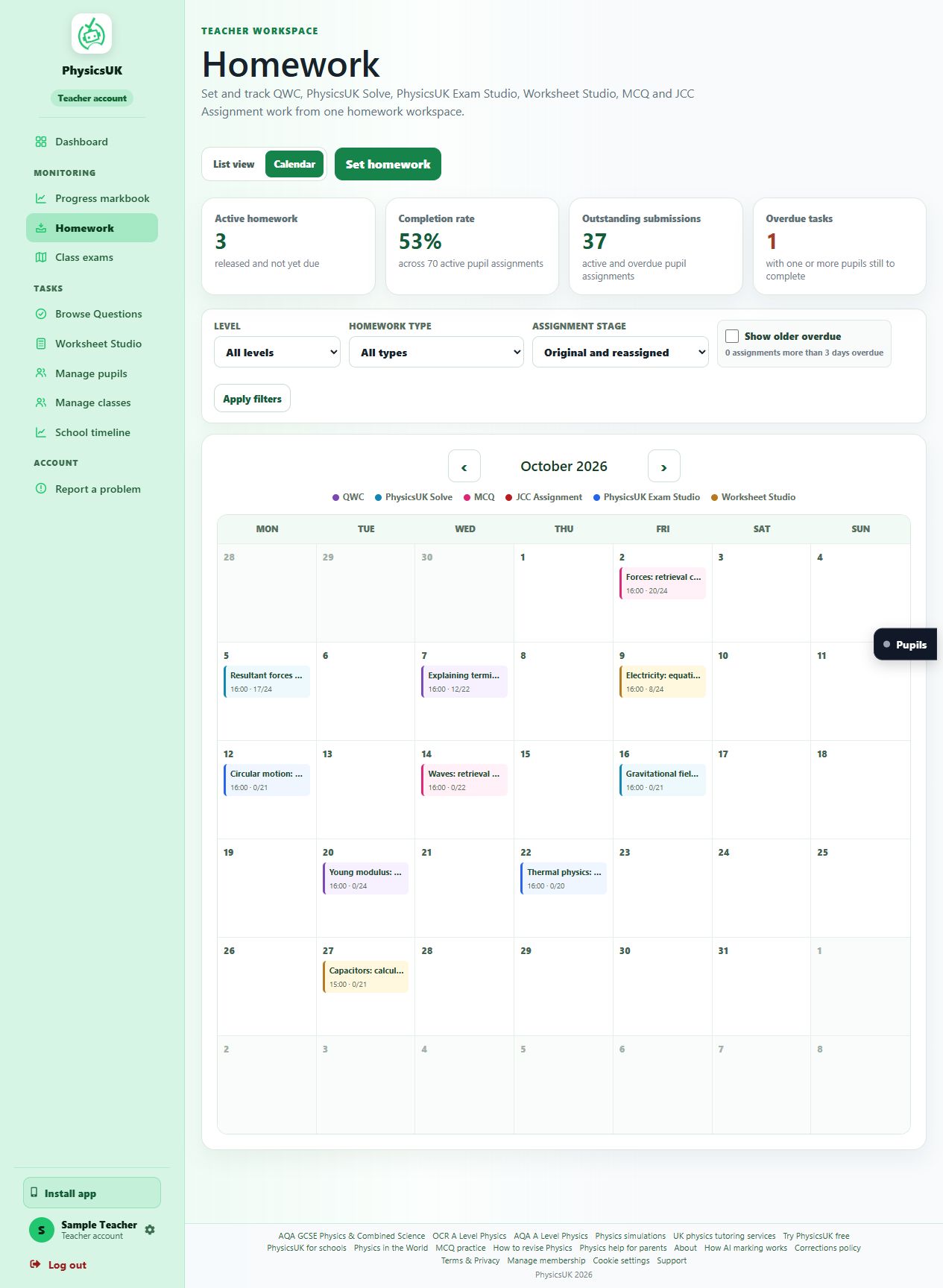This screenshot has height=1288, width=943.
Task: Click the PhysicsUK robot logo
Action: tap(92, 34)
